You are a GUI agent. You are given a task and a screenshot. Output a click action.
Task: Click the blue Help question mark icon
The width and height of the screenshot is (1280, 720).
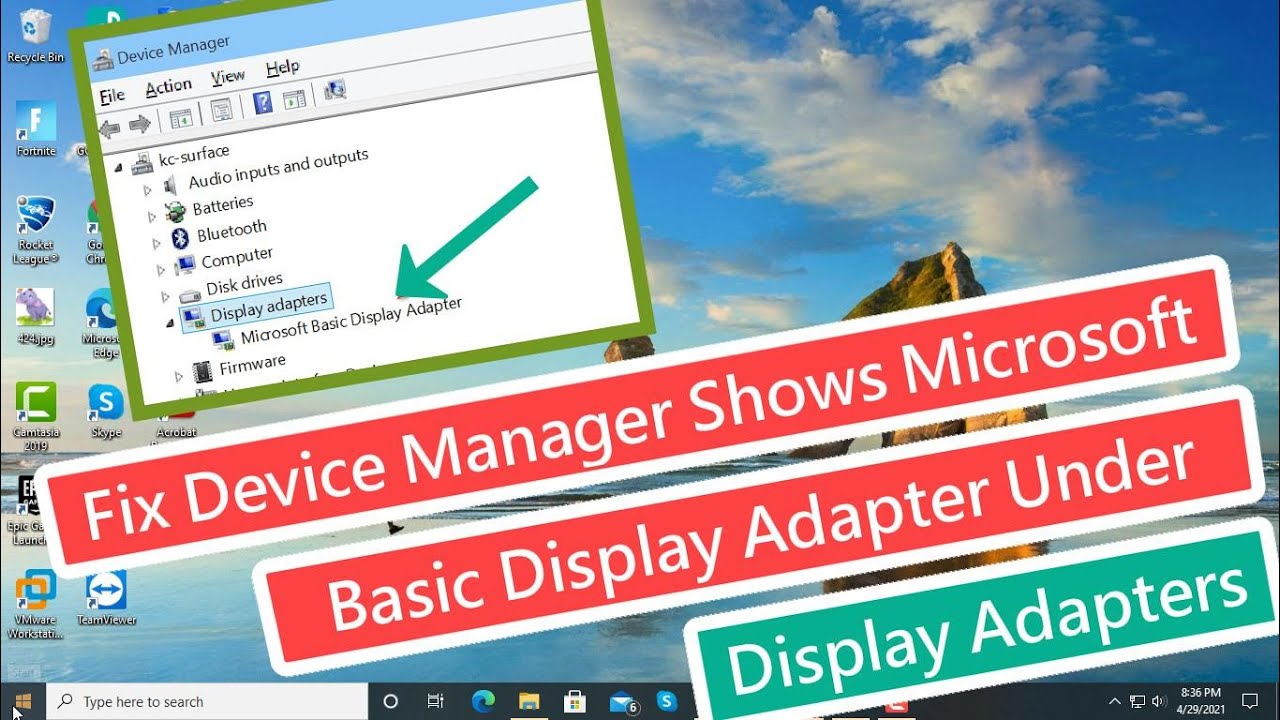point(262,102)
